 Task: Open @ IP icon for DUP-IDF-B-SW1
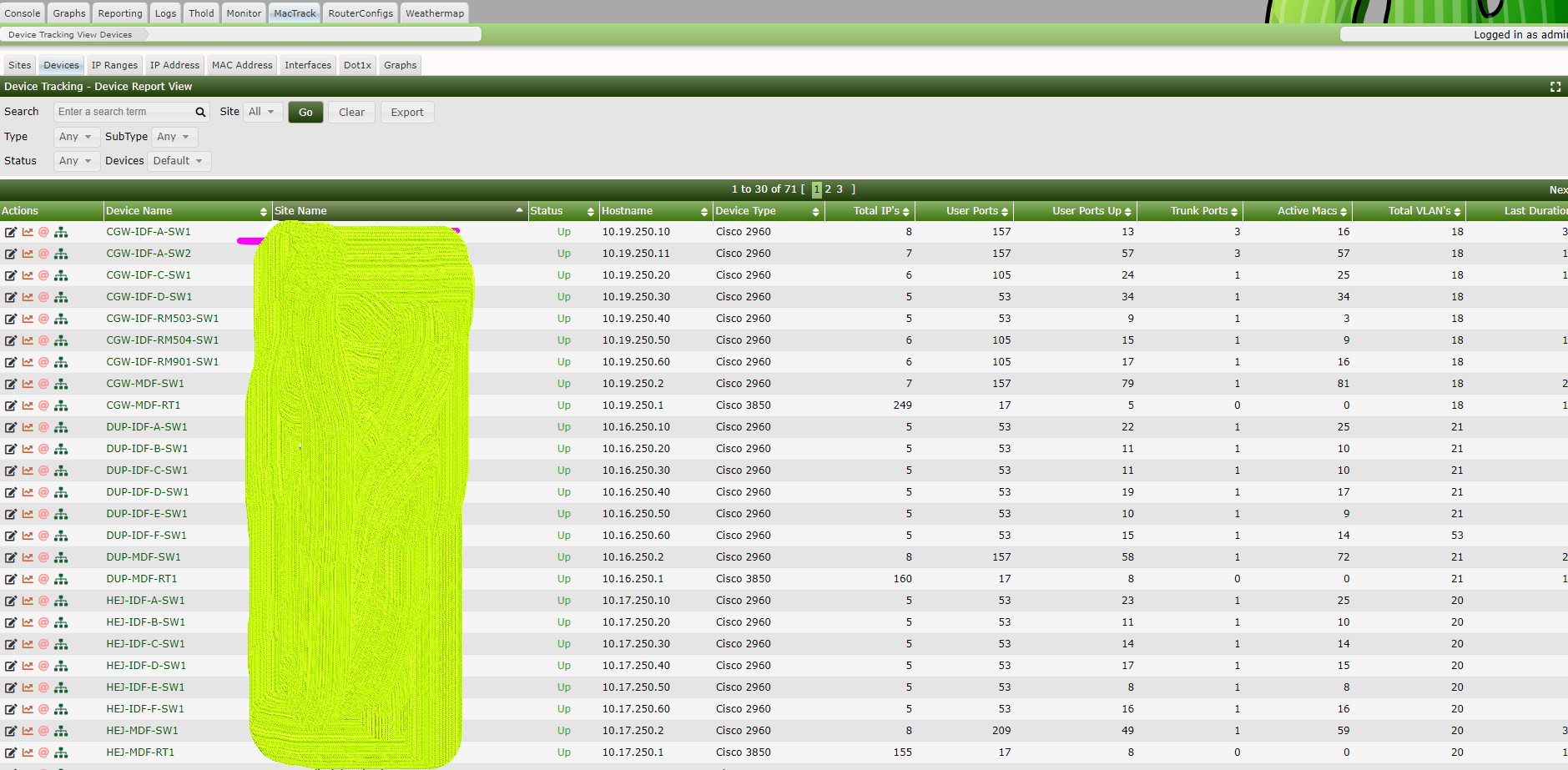[x=43, y=449]
